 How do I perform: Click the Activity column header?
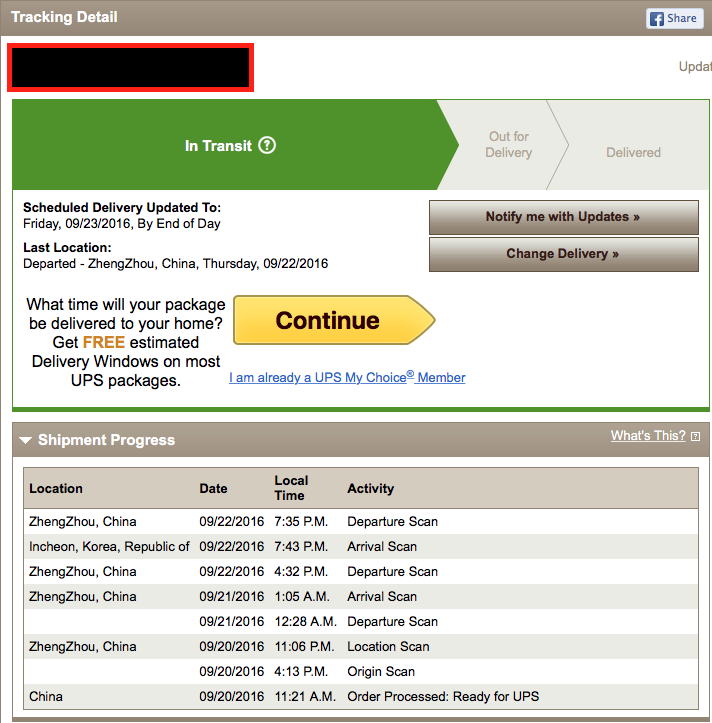click(x=370, y=488)
